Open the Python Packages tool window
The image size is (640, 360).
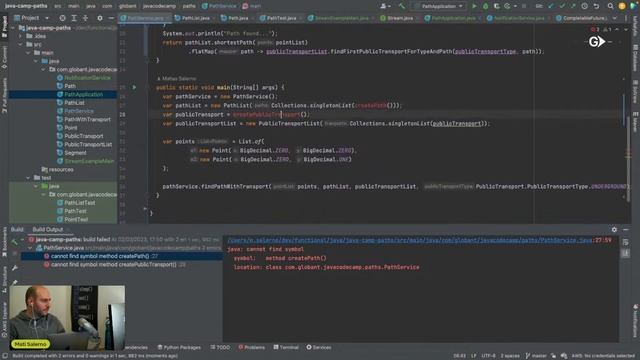(x=179, y=347)
